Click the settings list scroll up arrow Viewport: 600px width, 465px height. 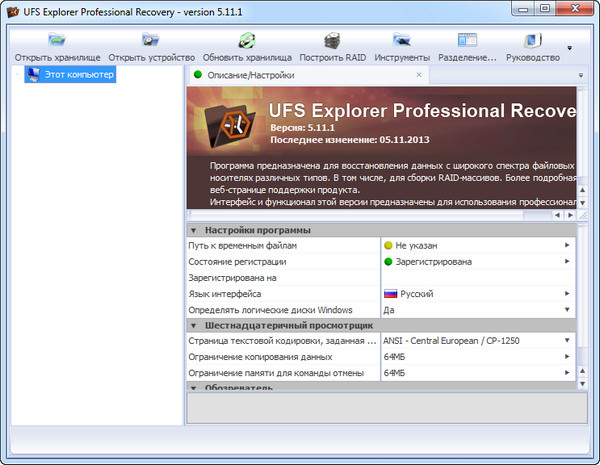tap(582, 370)
